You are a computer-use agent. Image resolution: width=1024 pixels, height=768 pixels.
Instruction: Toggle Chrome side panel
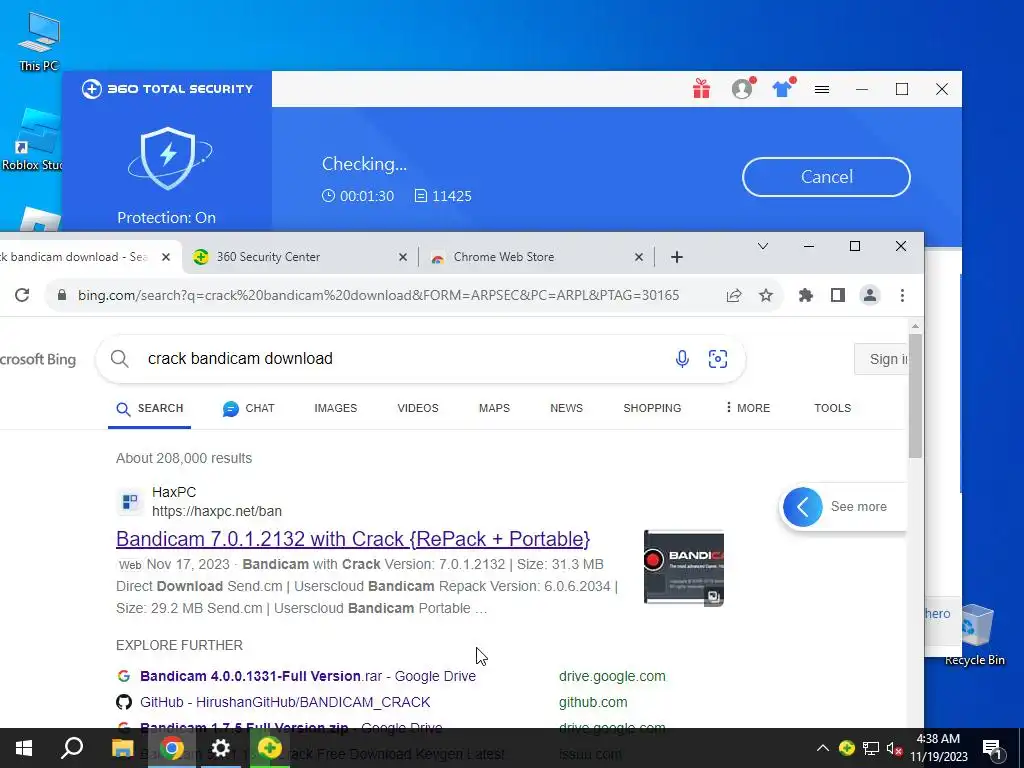click(838, 295)
